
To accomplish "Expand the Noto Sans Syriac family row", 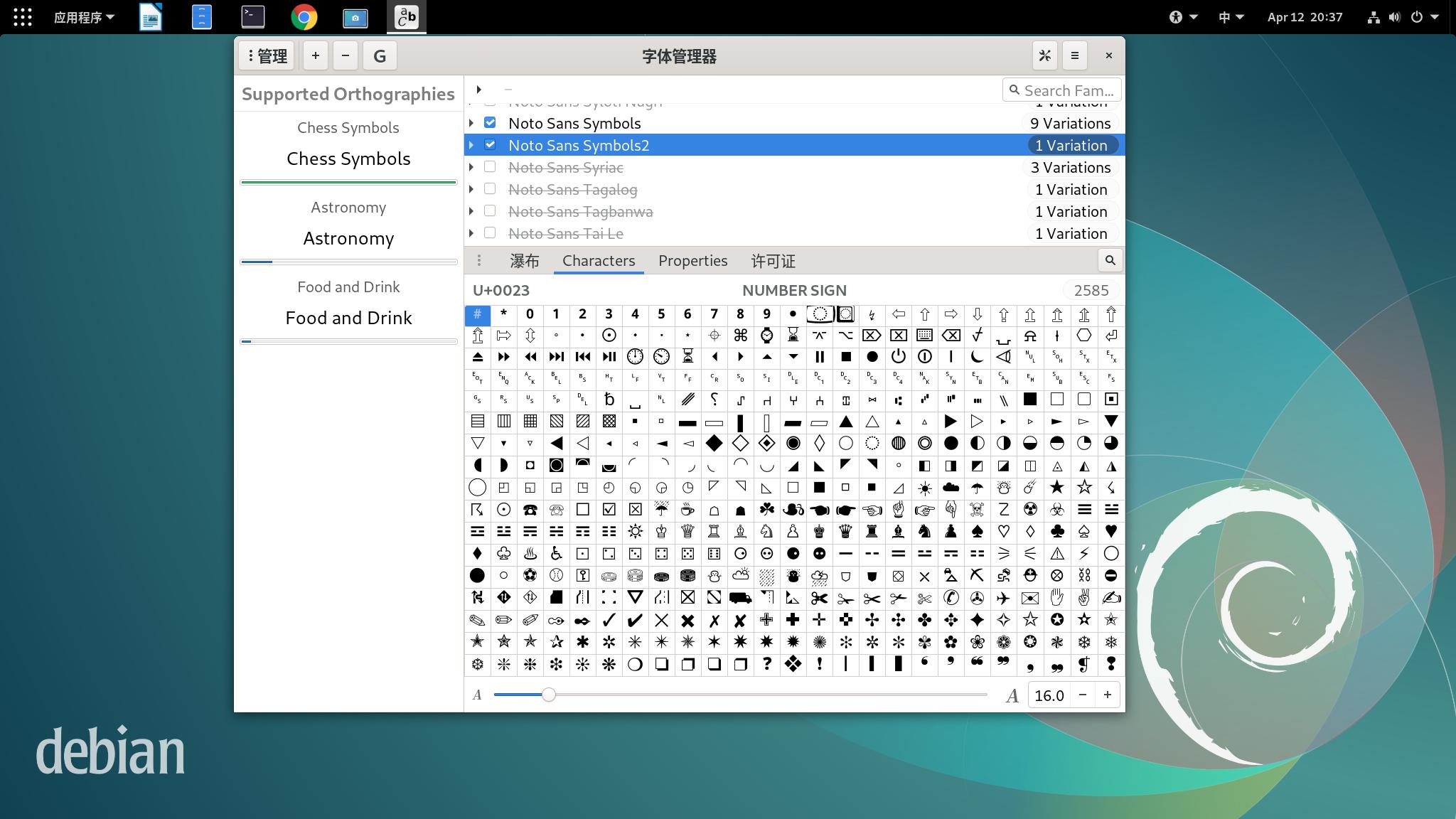I will point(471,167).
